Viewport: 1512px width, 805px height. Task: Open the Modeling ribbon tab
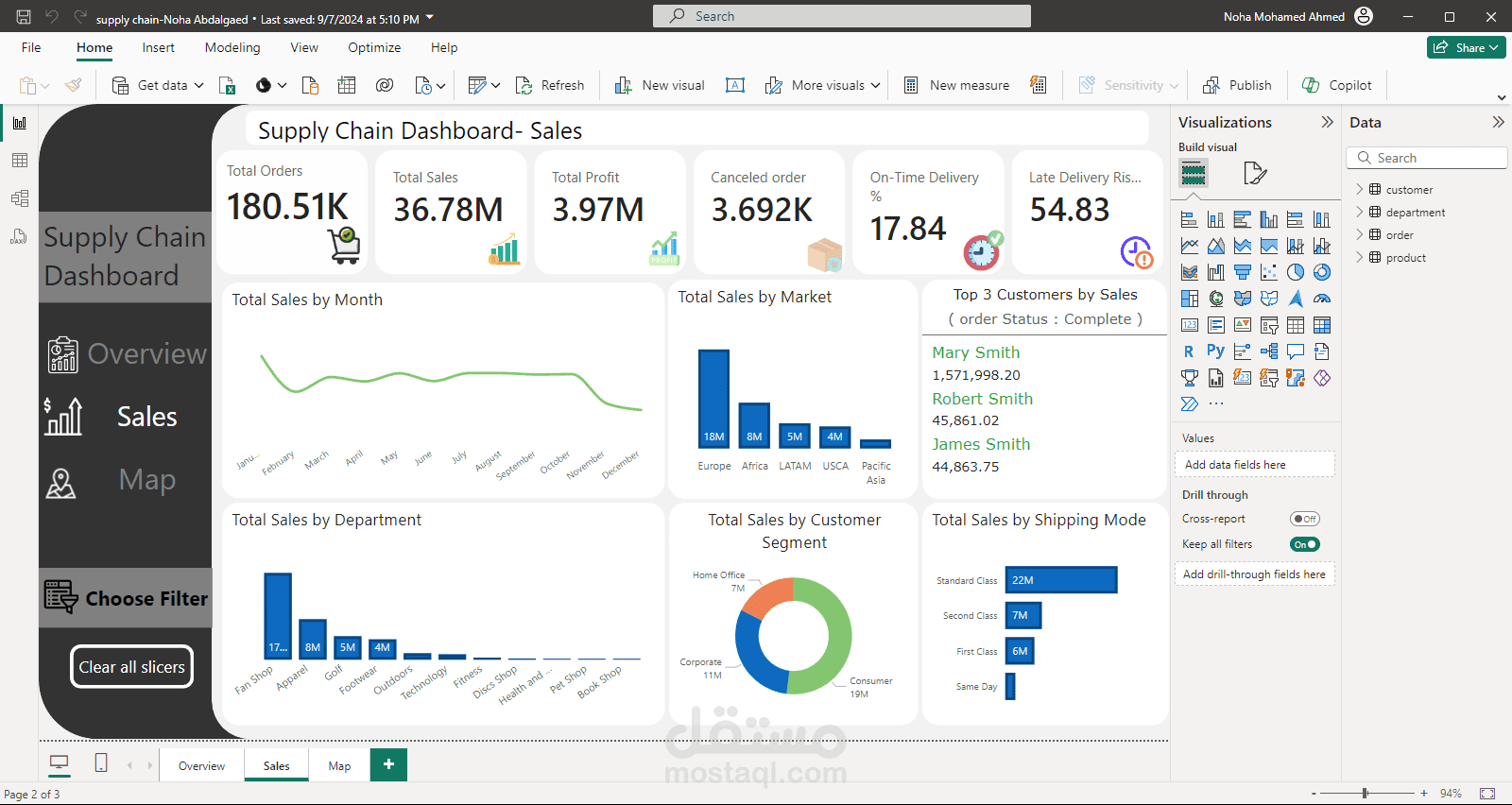232,47
